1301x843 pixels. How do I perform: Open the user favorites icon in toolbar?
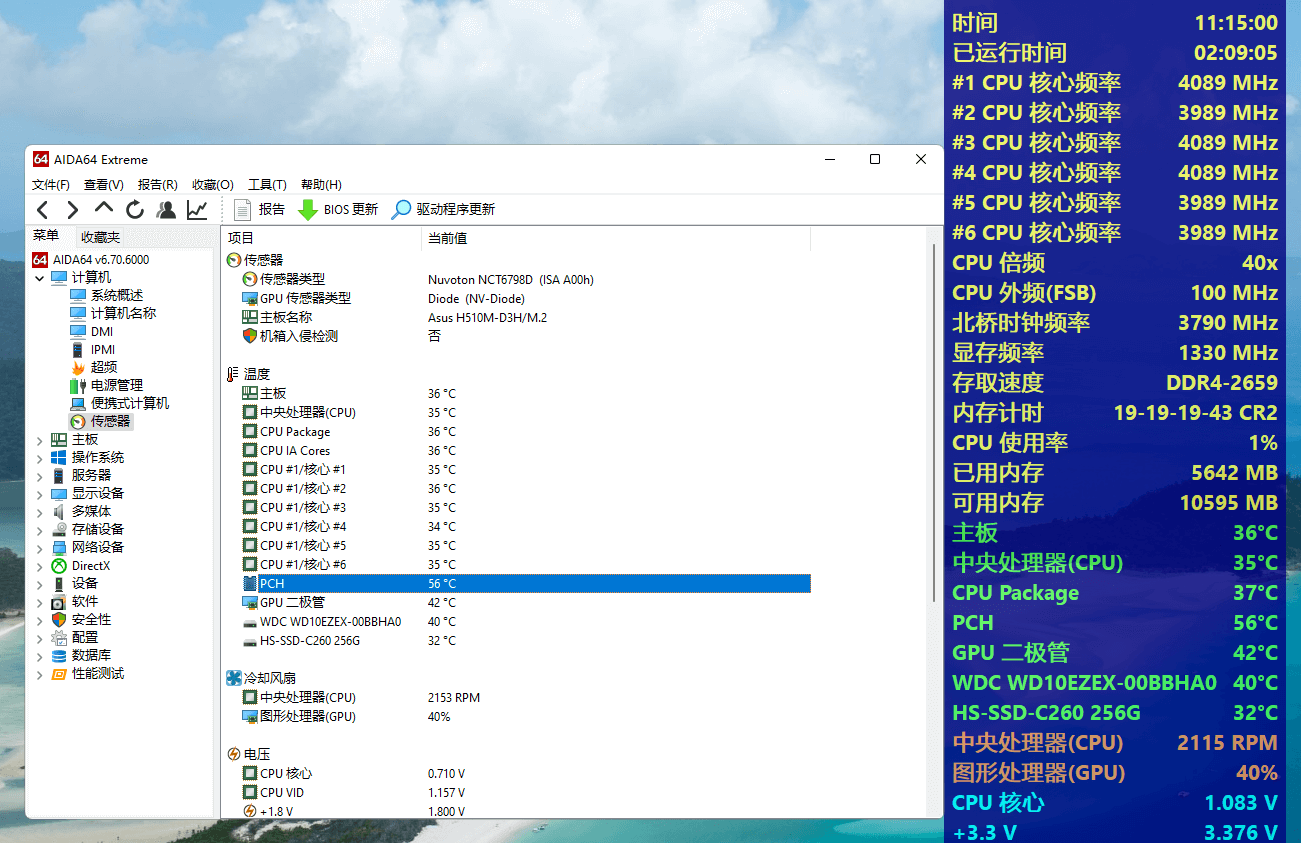(x=166, y=210)
